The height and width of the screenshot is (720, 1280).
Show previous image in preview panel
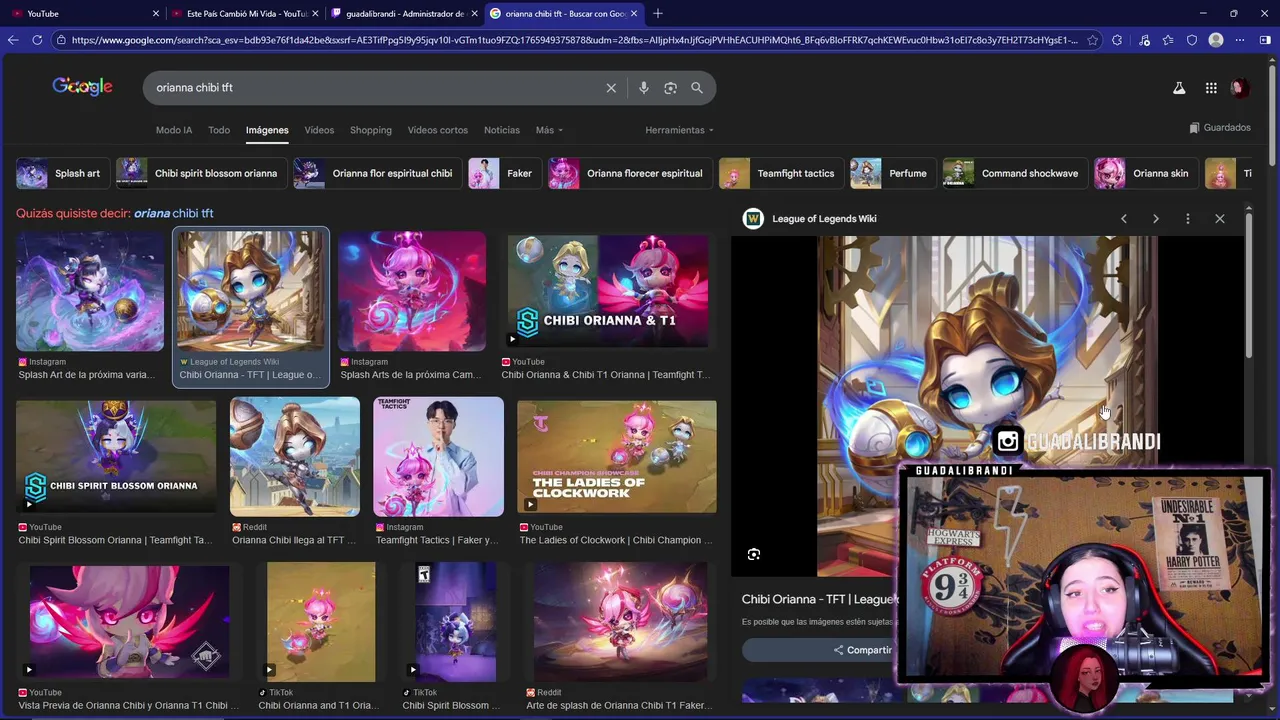click(1124, 218)
